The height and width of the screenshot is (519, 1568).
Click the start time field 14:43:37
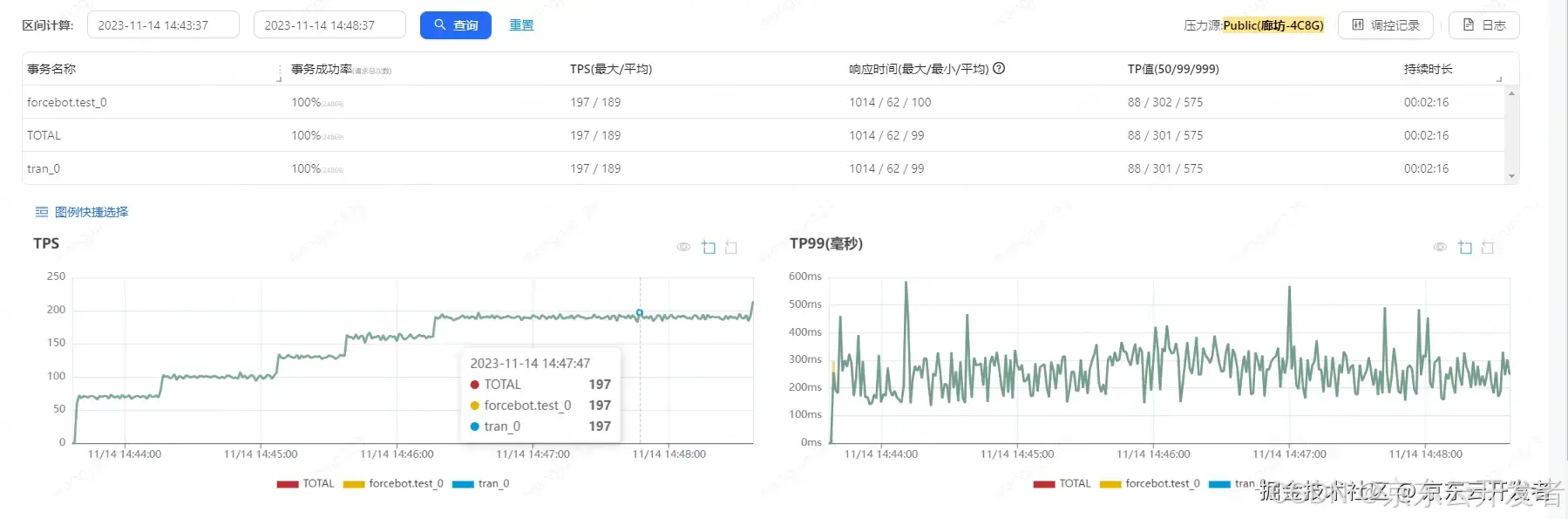click(x=163, y=25)
